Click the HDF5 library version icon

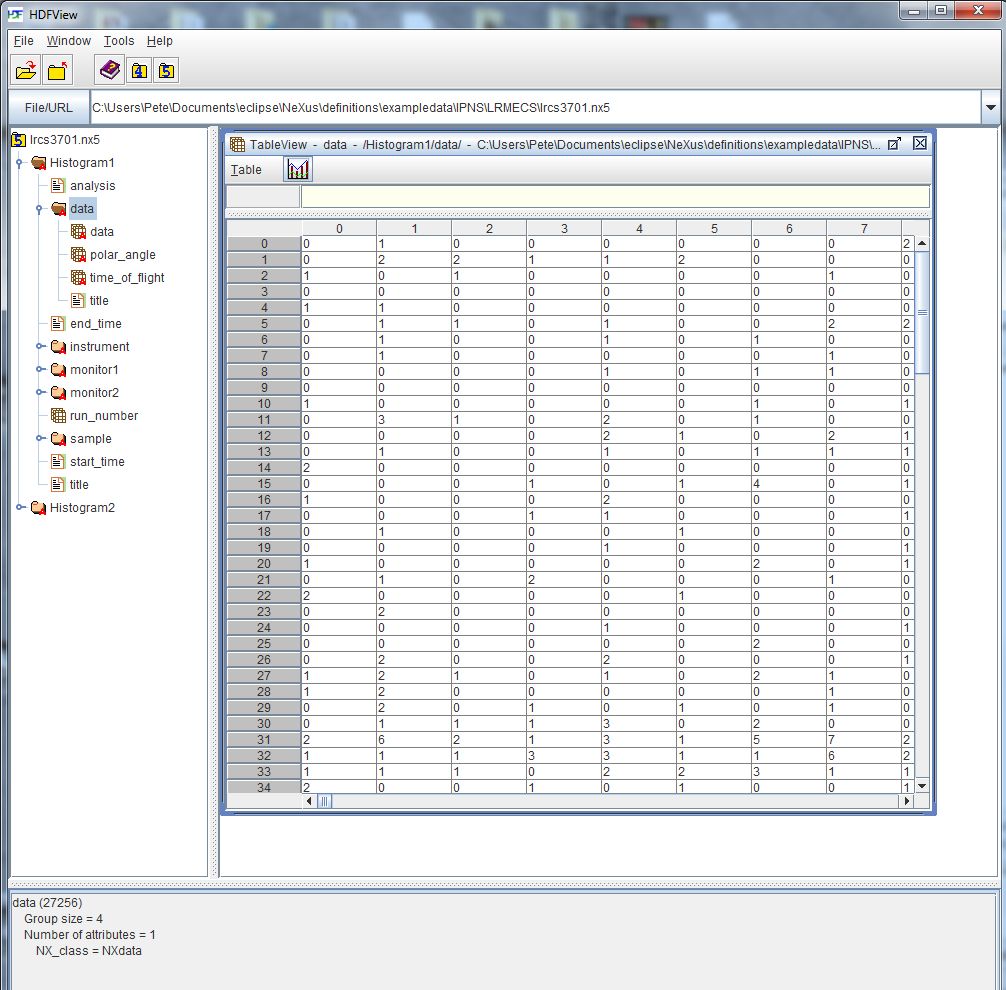pos(166,70)
